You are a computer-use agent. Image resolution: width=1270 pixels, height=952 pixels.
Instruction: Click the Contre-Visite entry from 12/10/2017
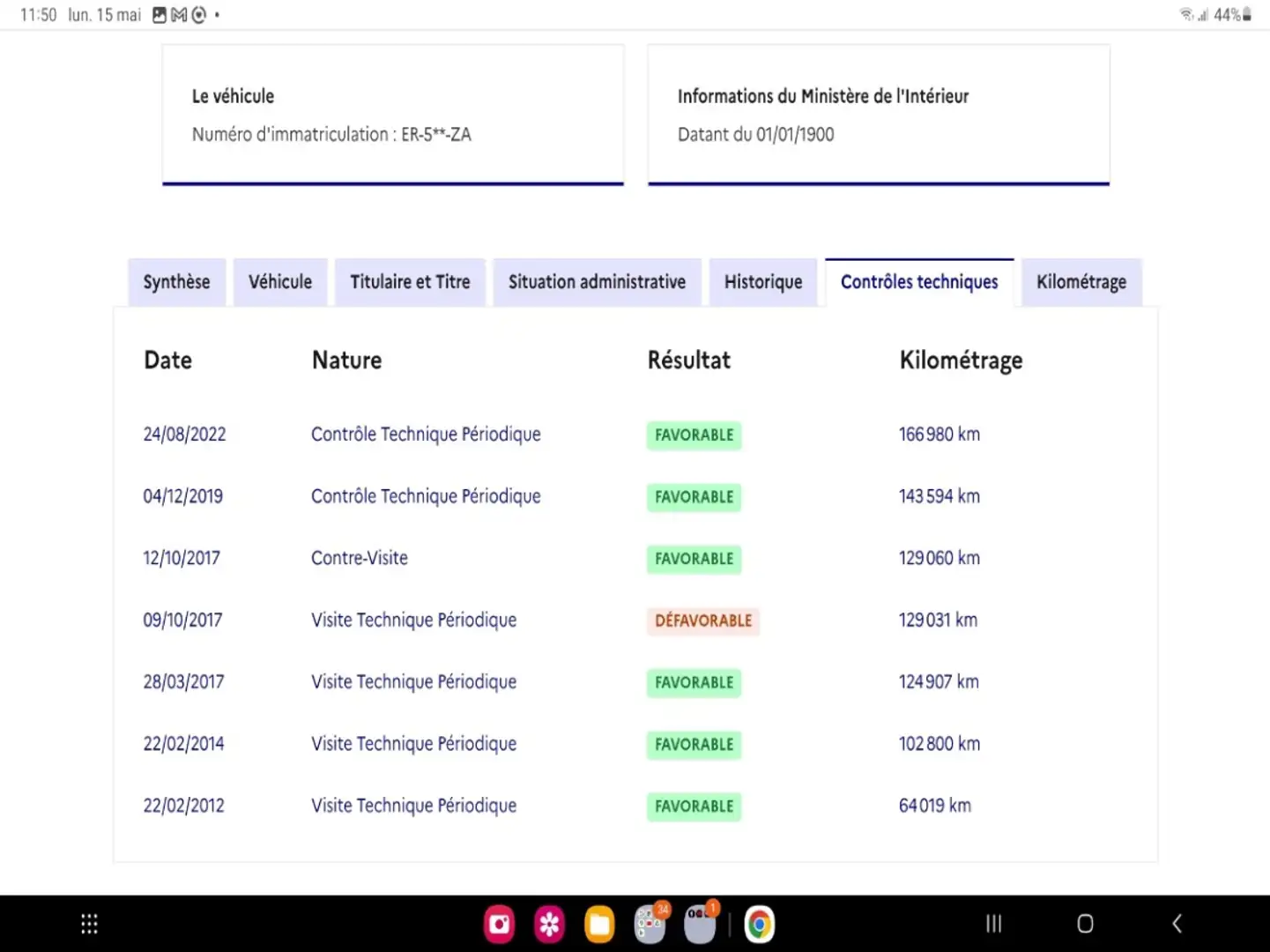coord(360,558)
